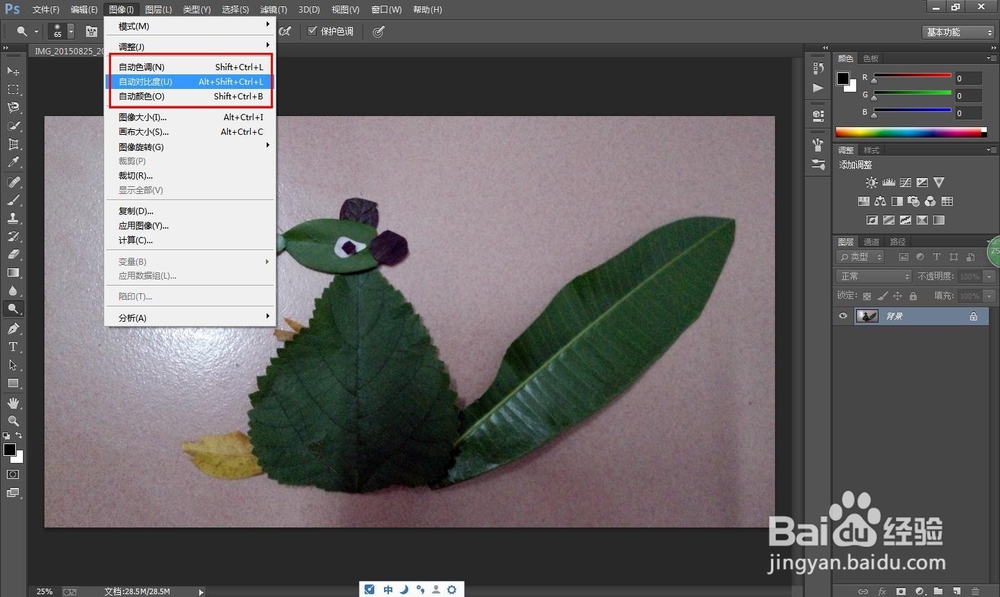Viewport: 1000px width, 597px height.
Task: Select the History Brush tool
Action: pyautogui.click(x=13, y=237)
